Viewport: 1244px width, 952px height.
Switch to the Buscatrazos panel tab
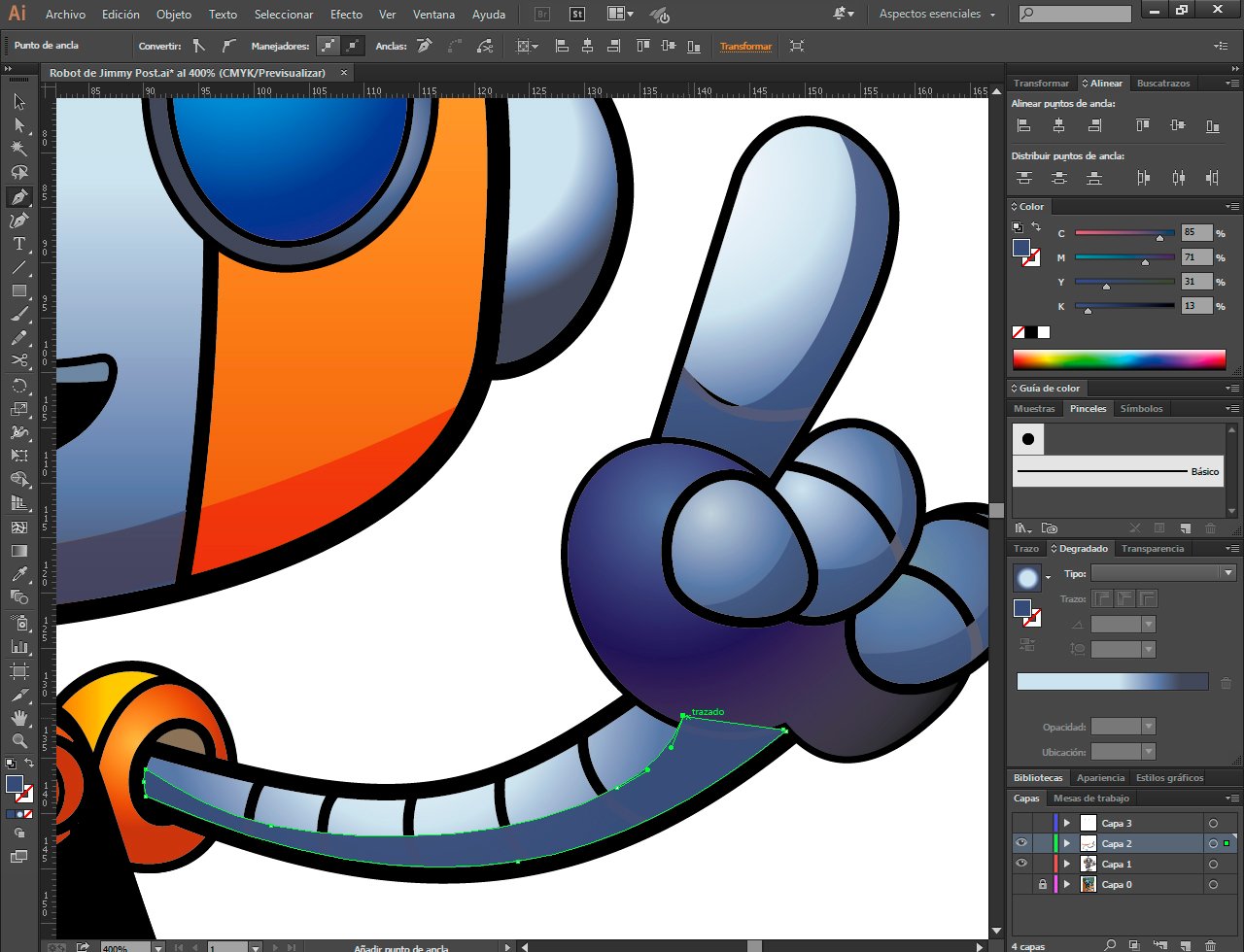[1162, 84]
